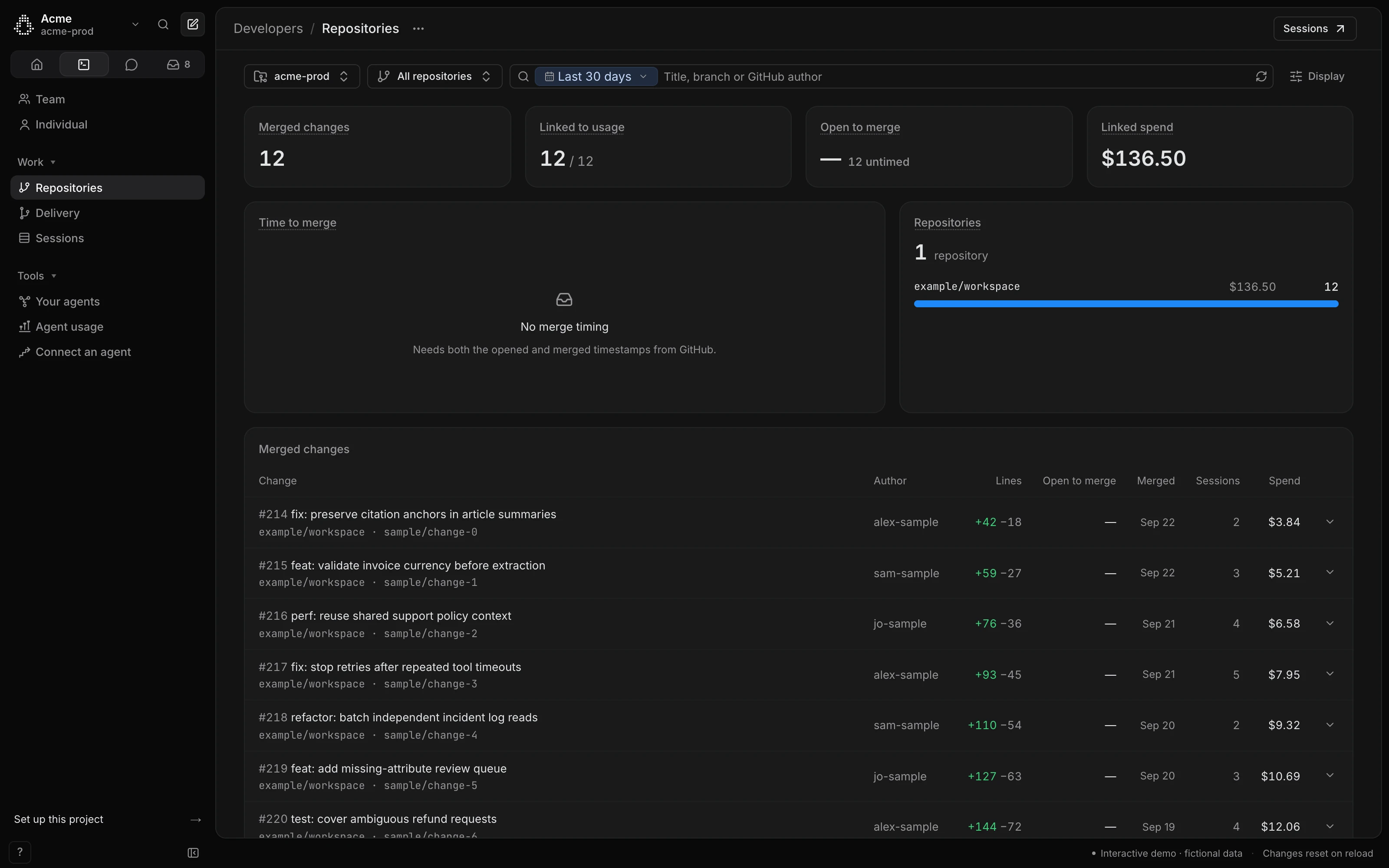Viewport: 1389px width, 868px height.
Task: Collapse the Tools section in sidebar
Action: coord(37,276)
